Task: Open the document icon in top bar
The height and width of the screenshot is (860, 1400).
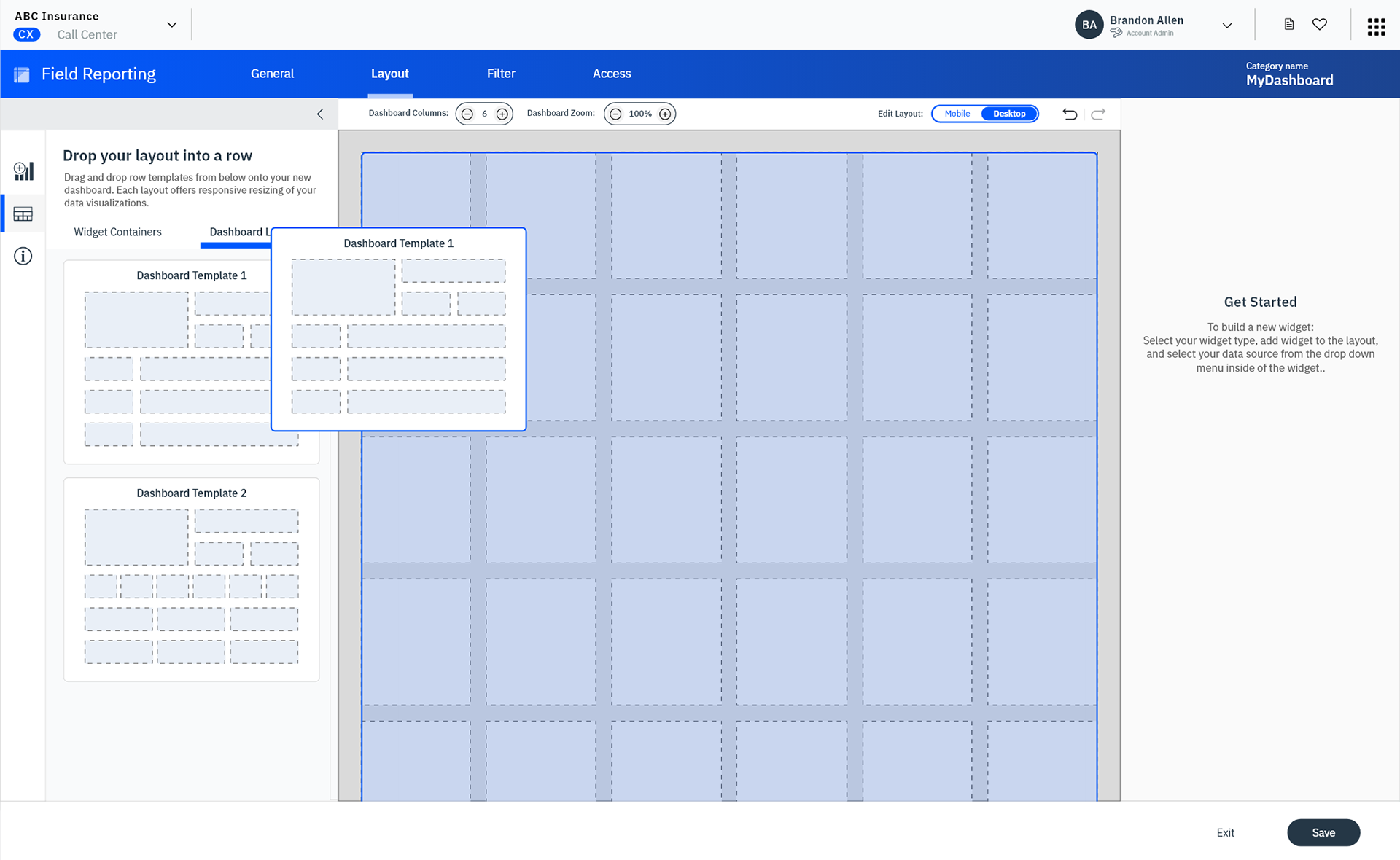Action: click(x=1289, y=25)
